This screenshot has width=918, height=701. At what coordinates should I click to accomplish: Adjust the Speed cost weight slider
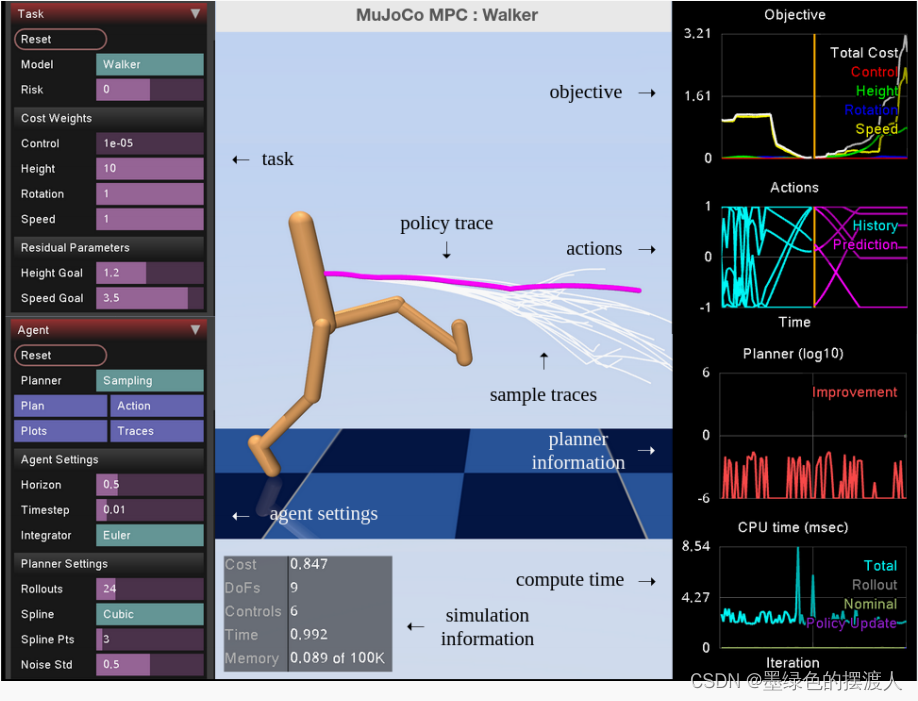(150, 219)
